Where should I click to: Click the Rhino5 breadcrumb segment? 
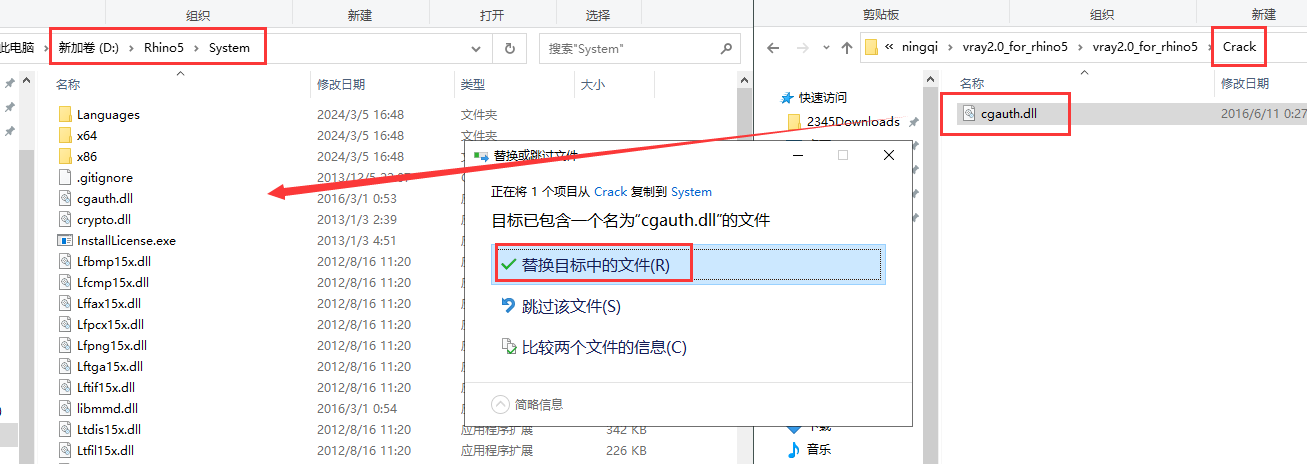(166, 48)
